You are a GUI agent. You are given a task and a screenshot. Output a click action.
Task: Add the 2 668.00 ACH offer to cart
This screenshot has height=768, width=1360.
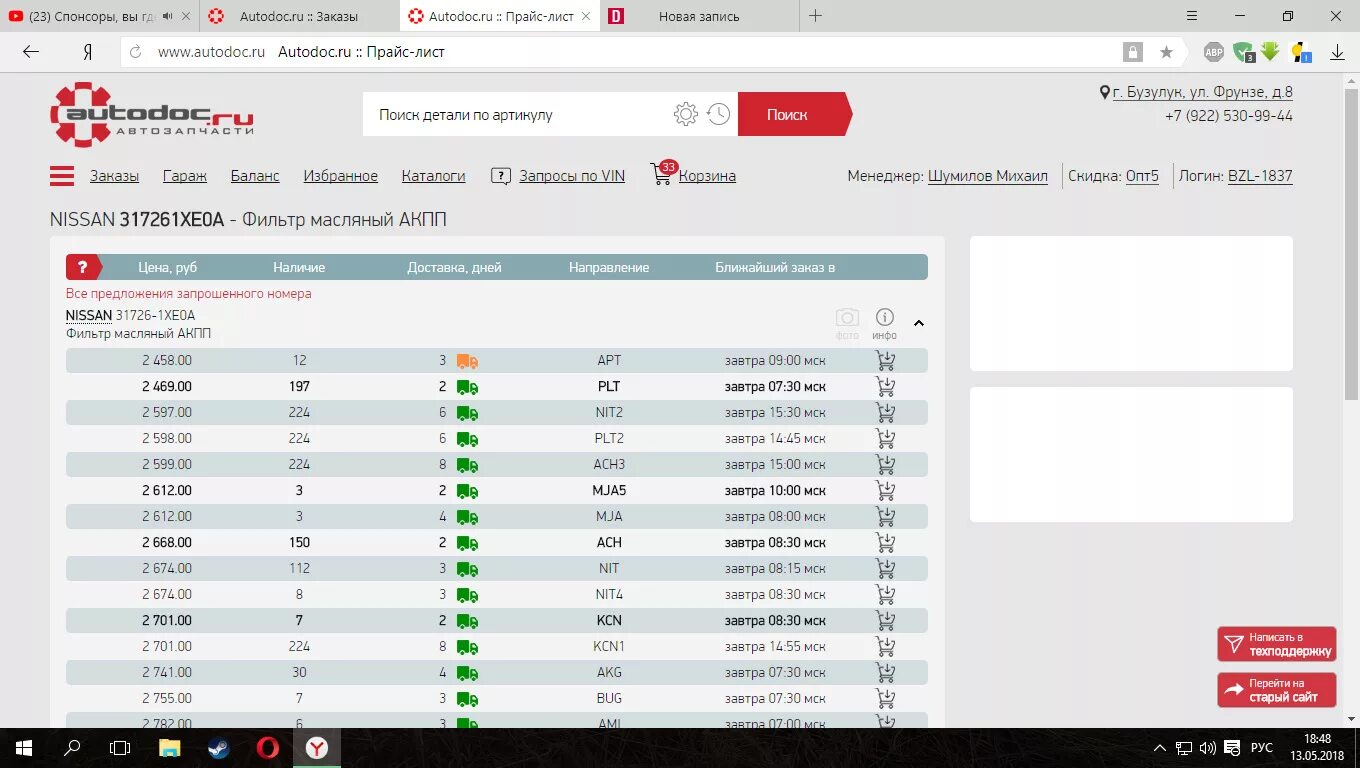click(x=885, y=543)
